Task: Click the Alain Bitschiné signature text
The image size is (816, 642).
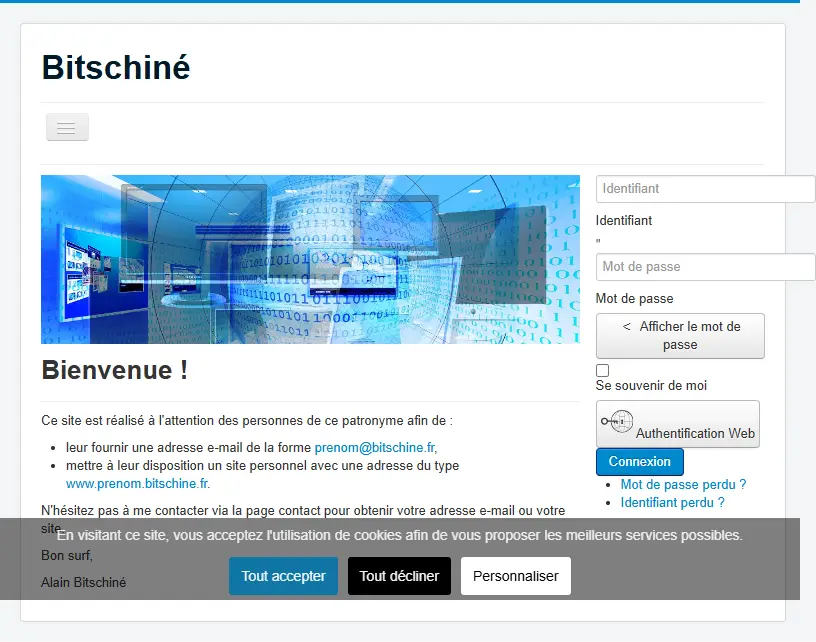Action: tap(83, 582)
